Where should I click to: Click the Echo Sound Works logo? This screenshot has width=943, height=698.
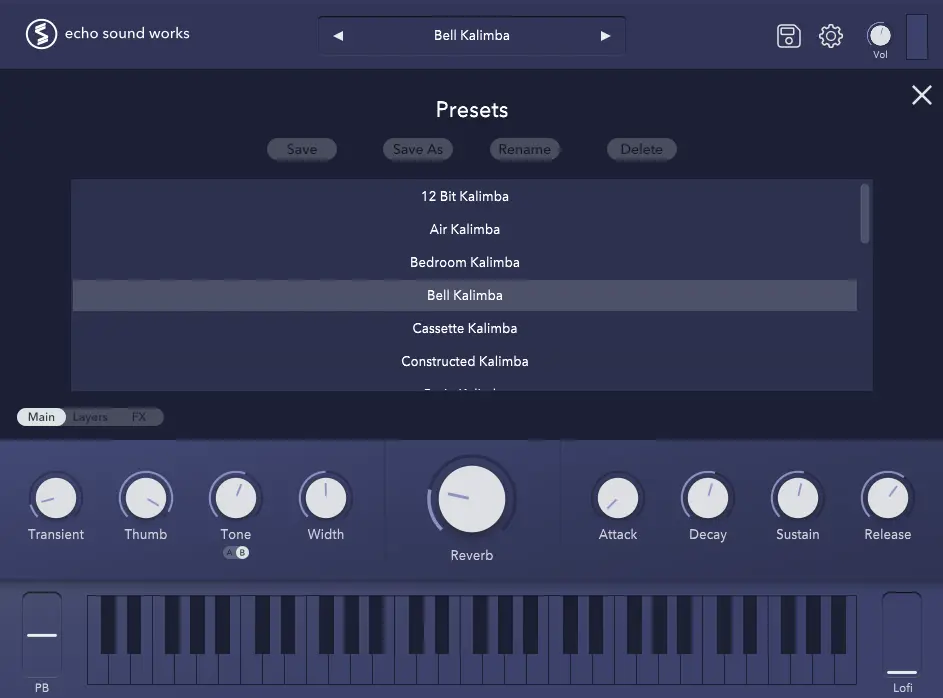pyautogui.click(x=41, y=34)
